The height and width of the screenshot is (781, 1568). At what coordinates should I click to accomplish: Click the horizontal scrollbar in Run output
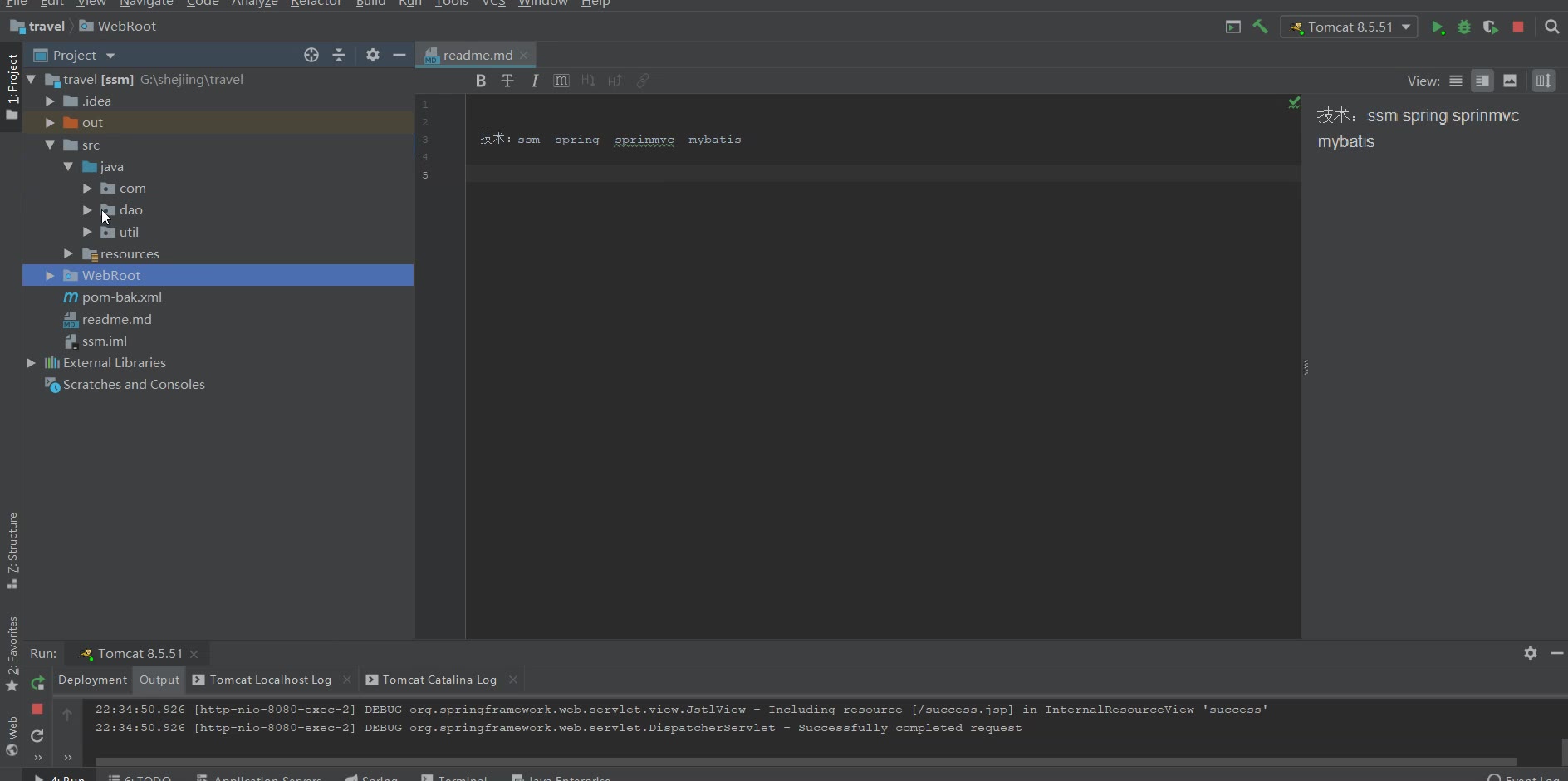pos(806,761)
